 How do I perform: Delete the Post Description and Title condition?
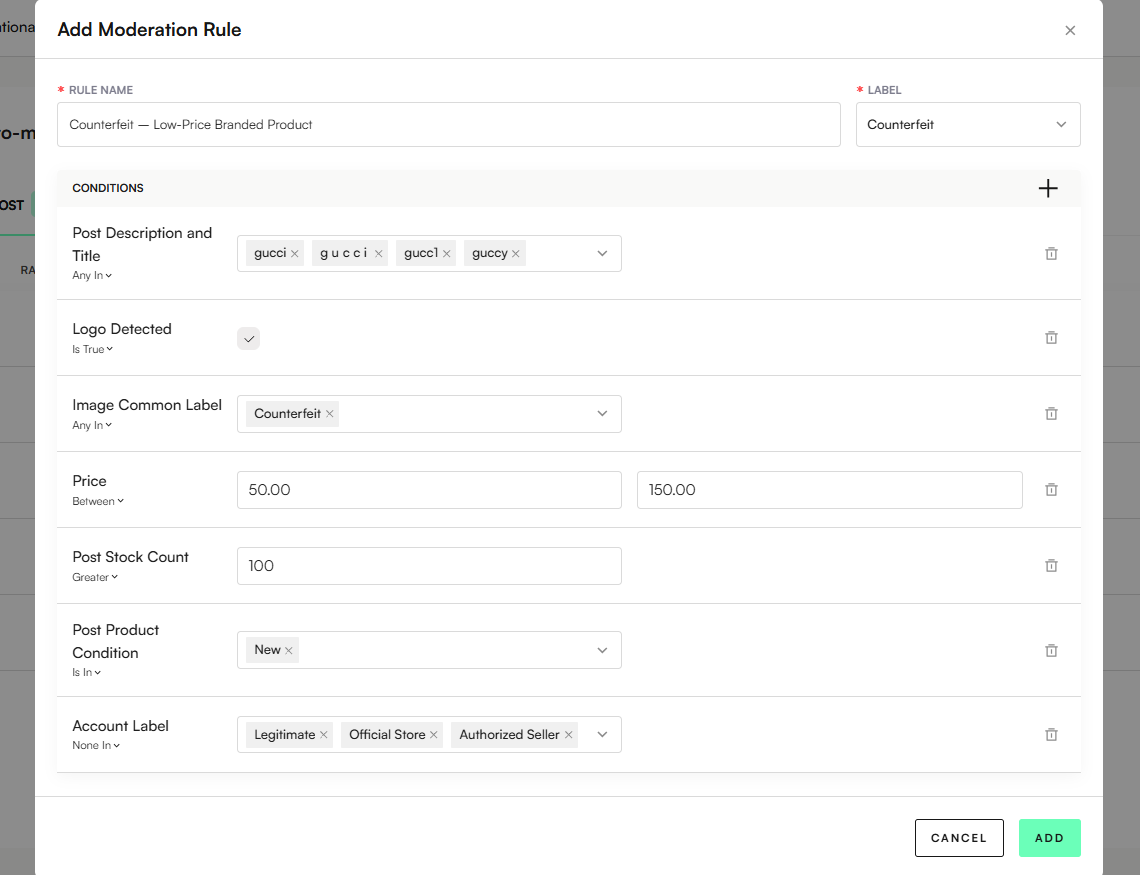click(1051, 254)
